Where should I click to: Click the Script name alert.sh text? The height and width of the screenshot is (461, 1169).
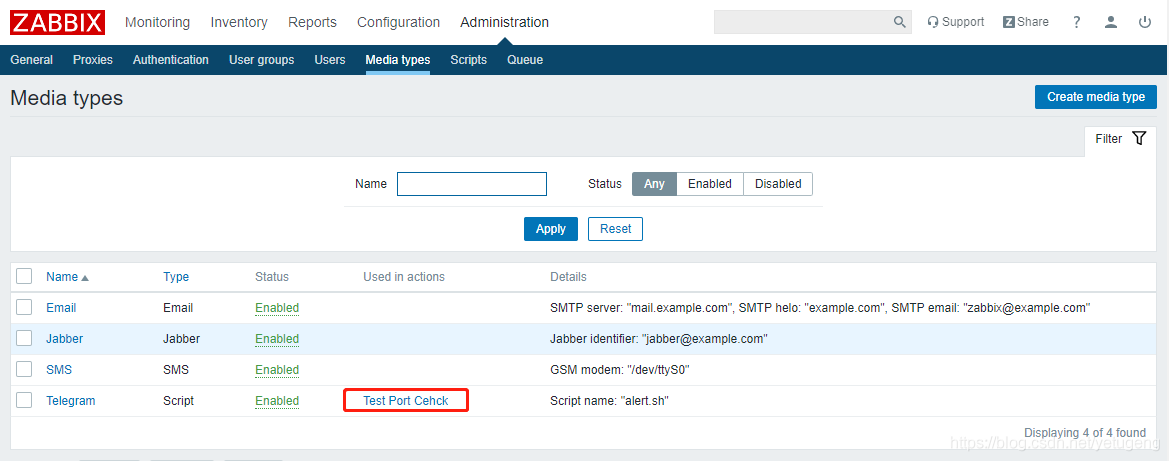(609, 401)
